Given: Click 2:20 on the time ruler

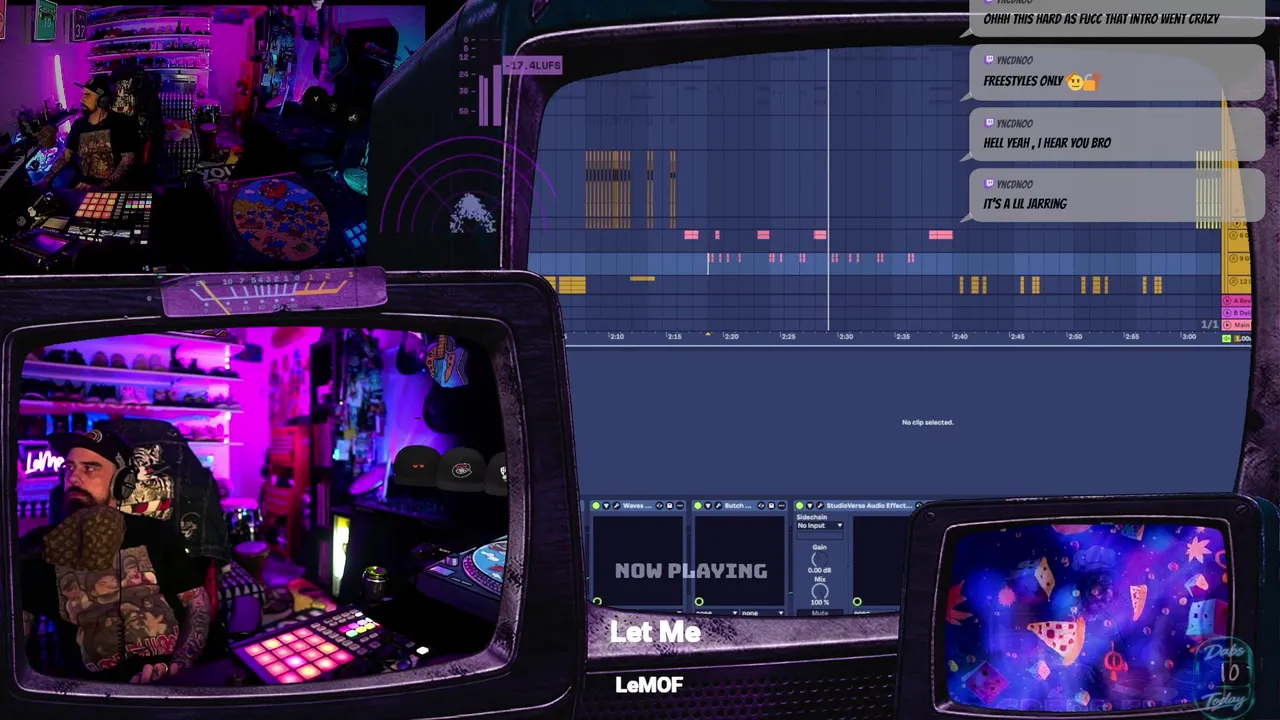Looking at the screenshot, I should [x=731, y=337].
